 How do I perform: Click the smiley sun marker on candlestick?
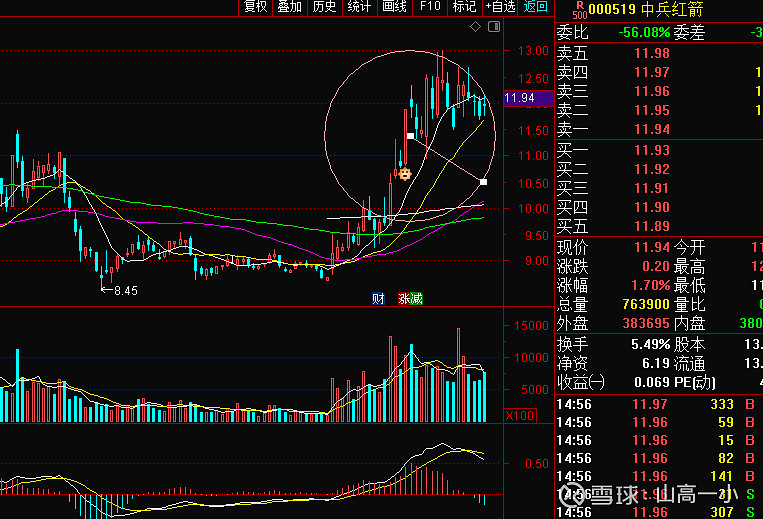click(x=405, y=174)
